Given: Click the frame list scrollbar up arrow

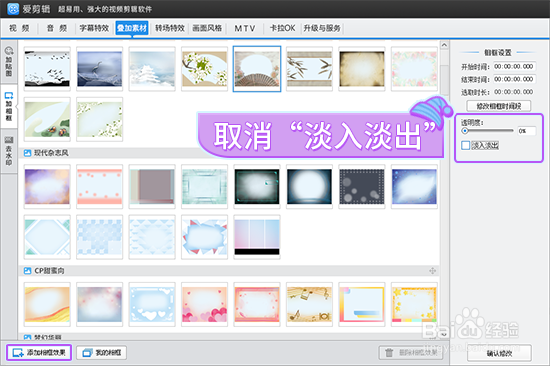Looking at the screenshot, I should (444, 45).
